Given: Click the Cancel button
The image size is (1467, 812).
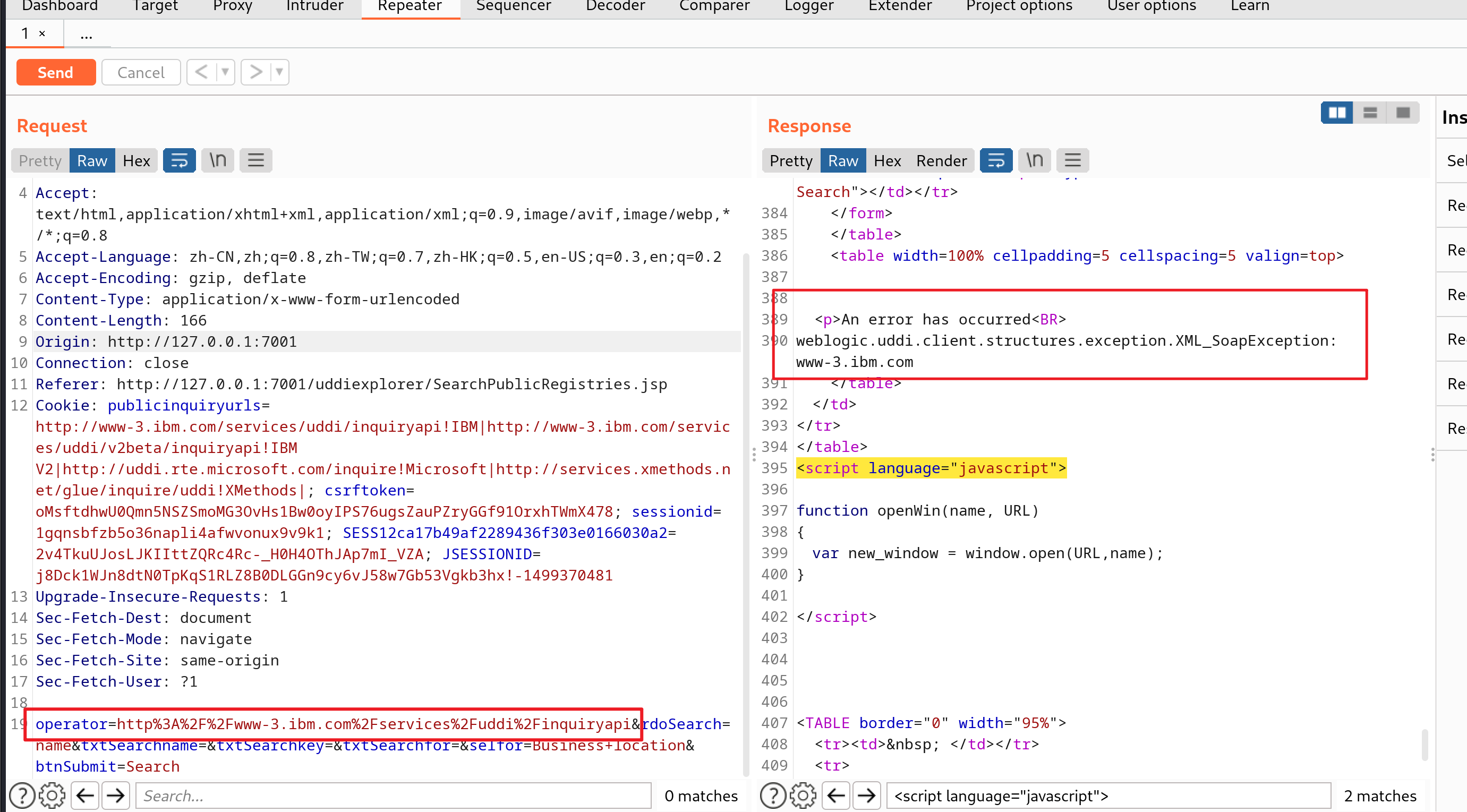Looking at the screenshot, I should pyautogui.click(x=141, y=72).
